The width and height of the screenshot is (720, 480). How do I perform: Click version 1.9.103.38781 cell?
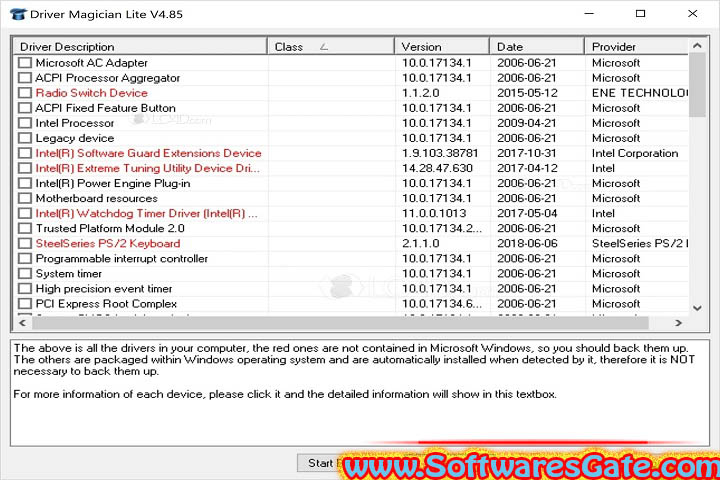tap(440, 153)
